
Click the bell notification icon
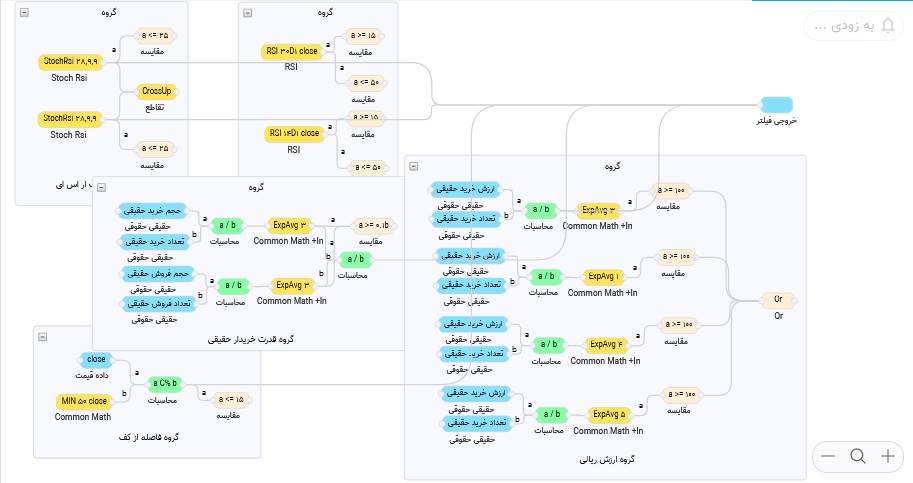(888, 26)
